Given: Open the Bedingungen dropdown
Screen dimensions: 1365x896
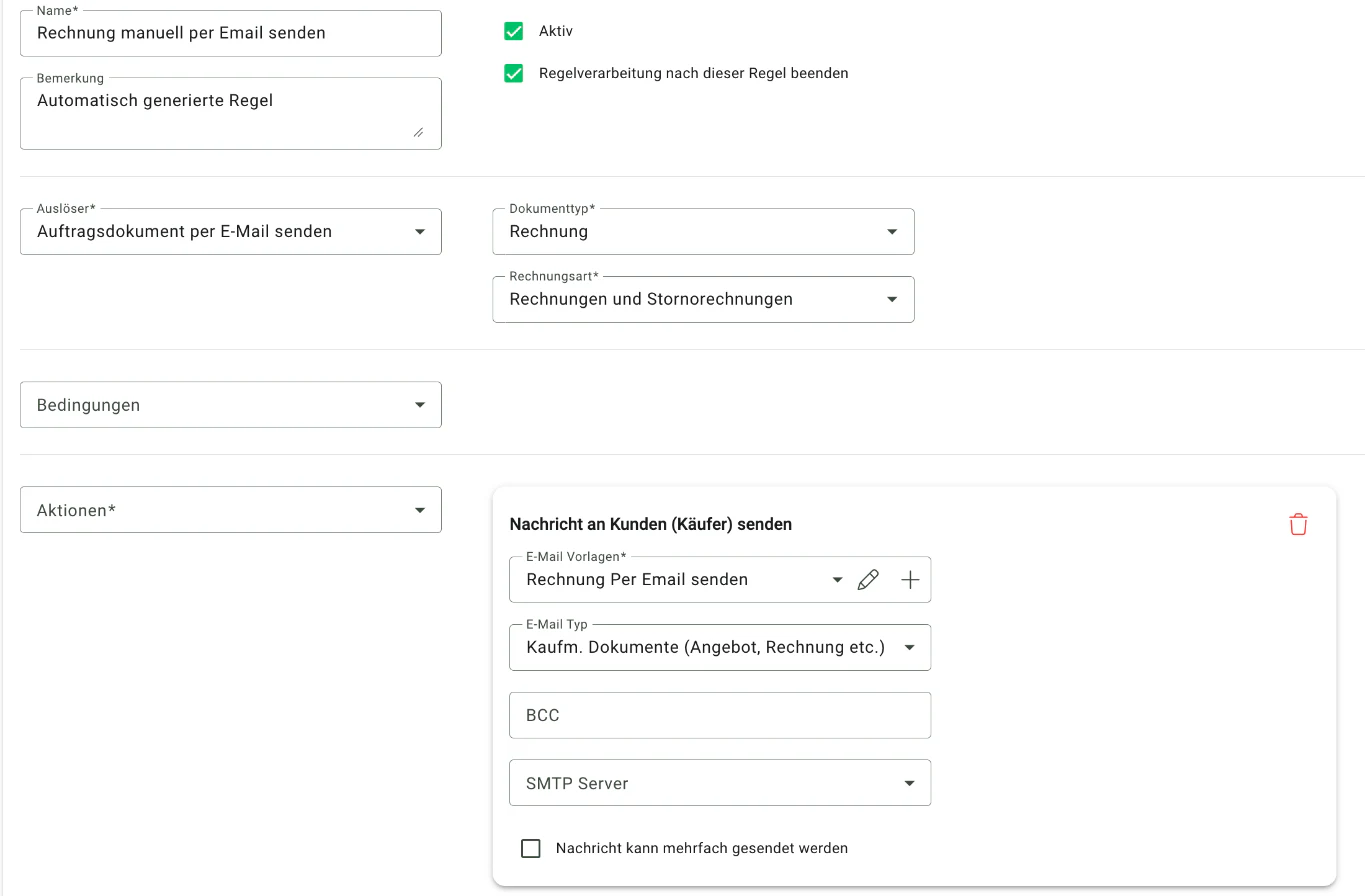Looking at the screenshot, I should 231,405.
